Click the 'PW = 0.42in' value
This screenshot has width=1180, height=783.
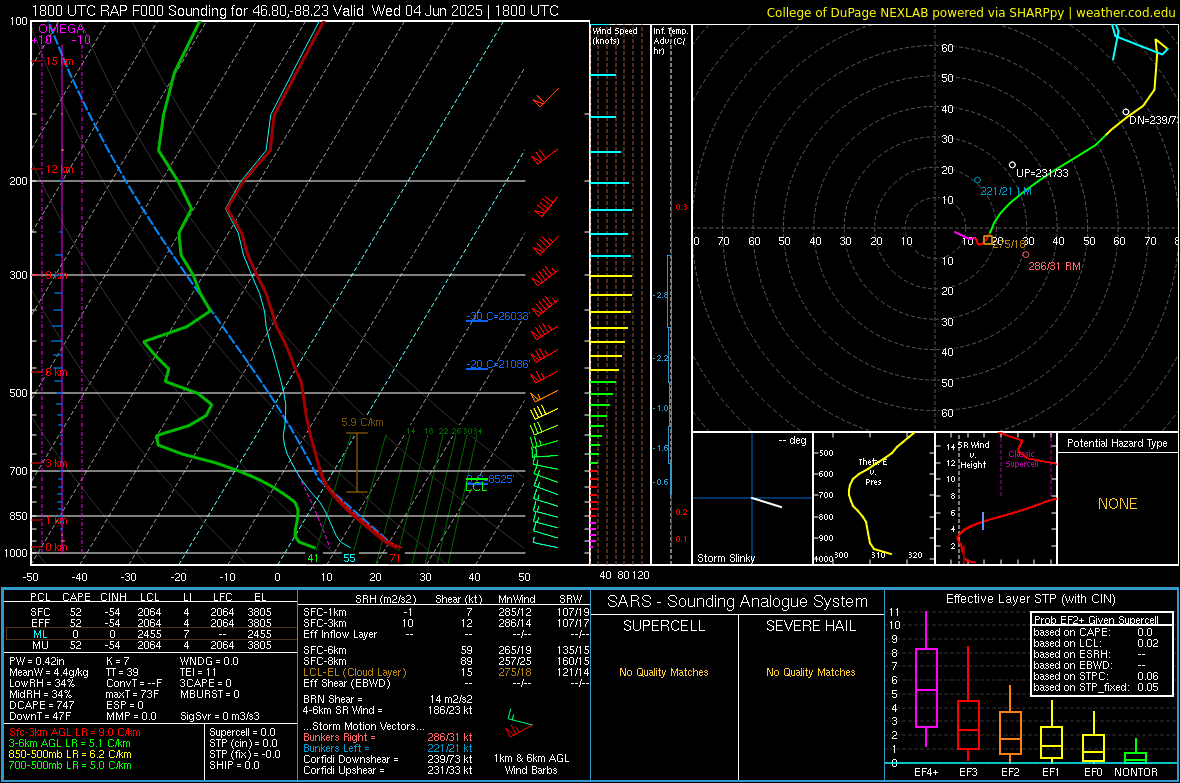coord(37,661)
